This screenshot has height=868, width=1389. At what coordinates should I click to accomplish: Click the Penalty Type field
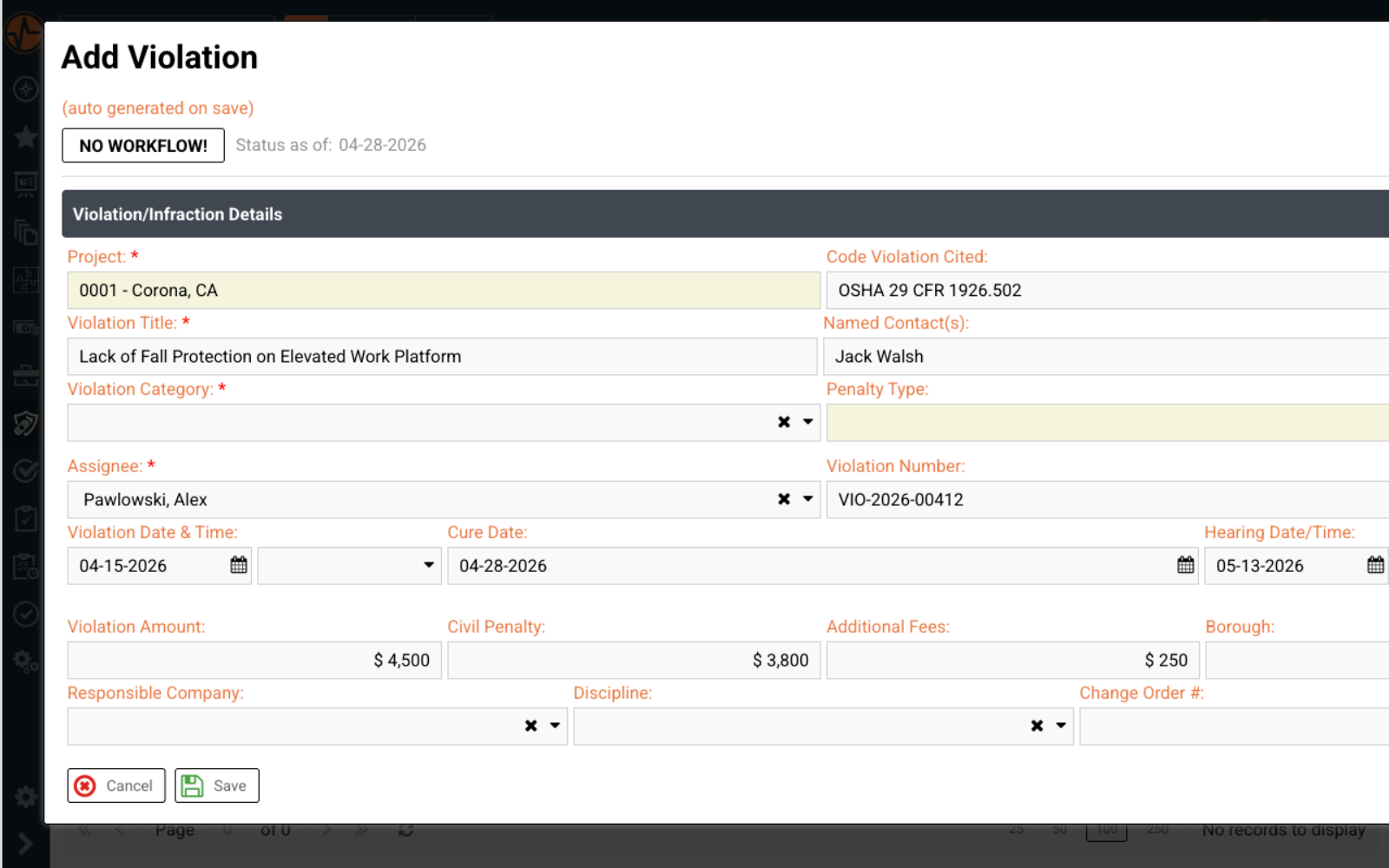[1108, 423]
